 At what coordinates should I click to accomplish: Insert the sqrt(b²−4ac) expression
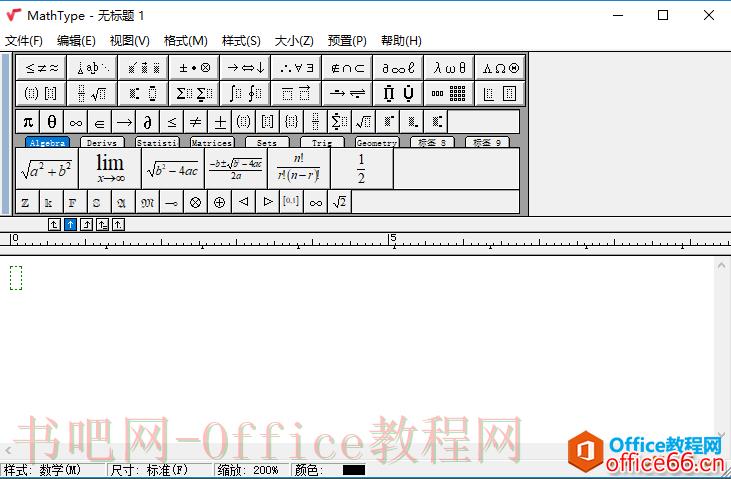pos(173,169)
